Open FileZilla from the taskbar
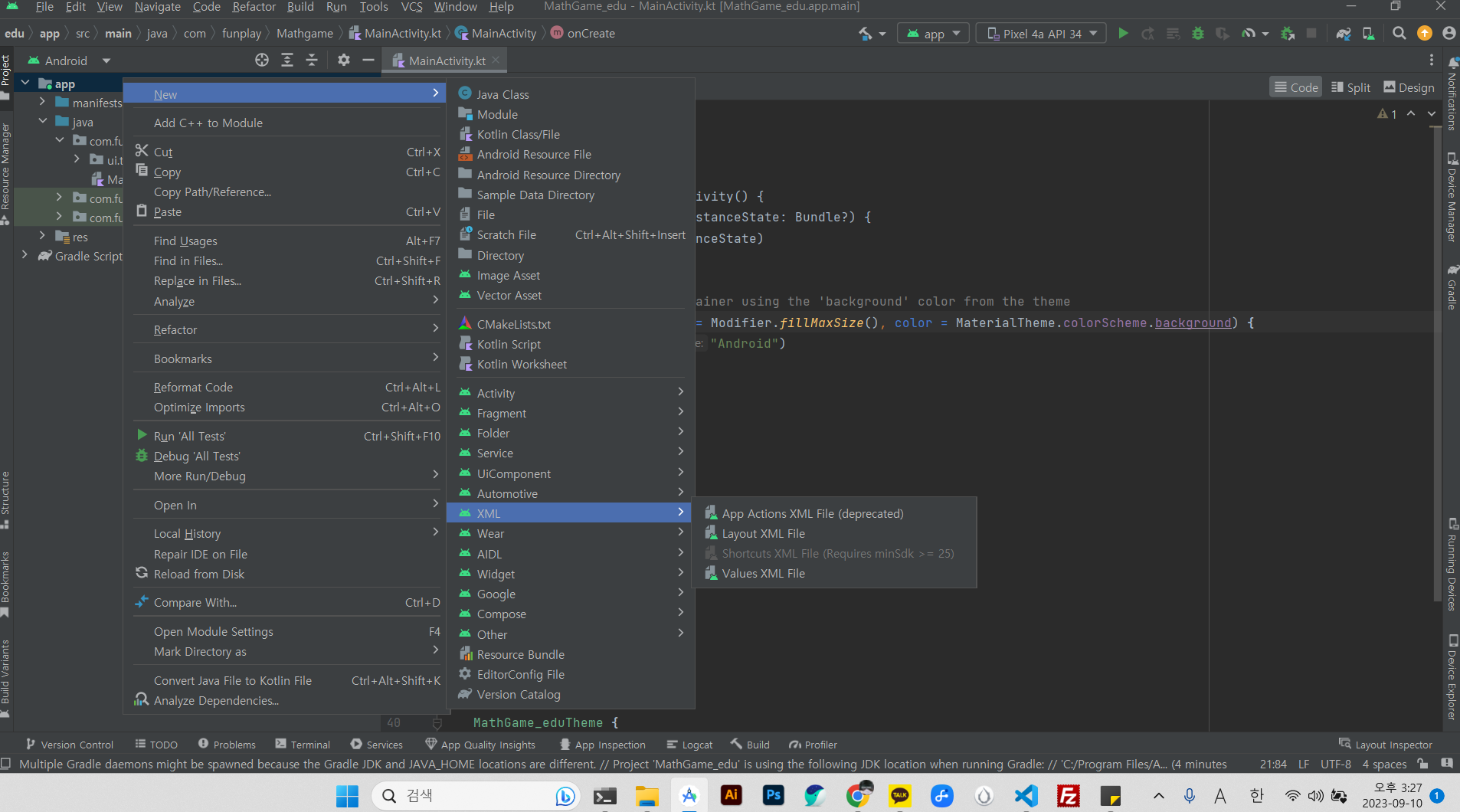Image resolution: width=1460 pixels, height=812 pixels. pyautogui.click(x=1068, y=796)
